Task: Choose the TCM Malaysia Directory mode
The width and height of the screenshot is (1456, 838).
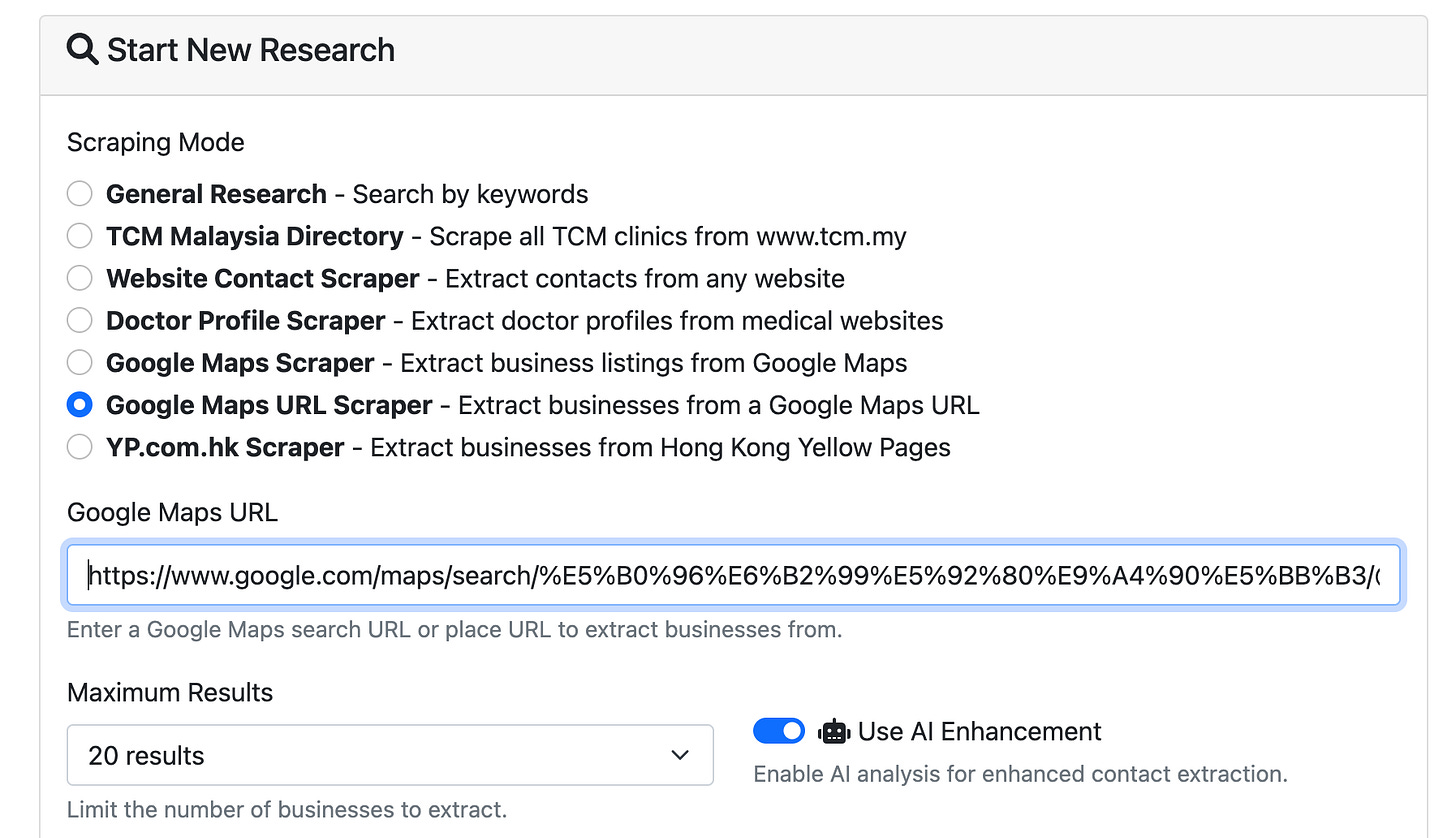Action: (x=79, y=236)
